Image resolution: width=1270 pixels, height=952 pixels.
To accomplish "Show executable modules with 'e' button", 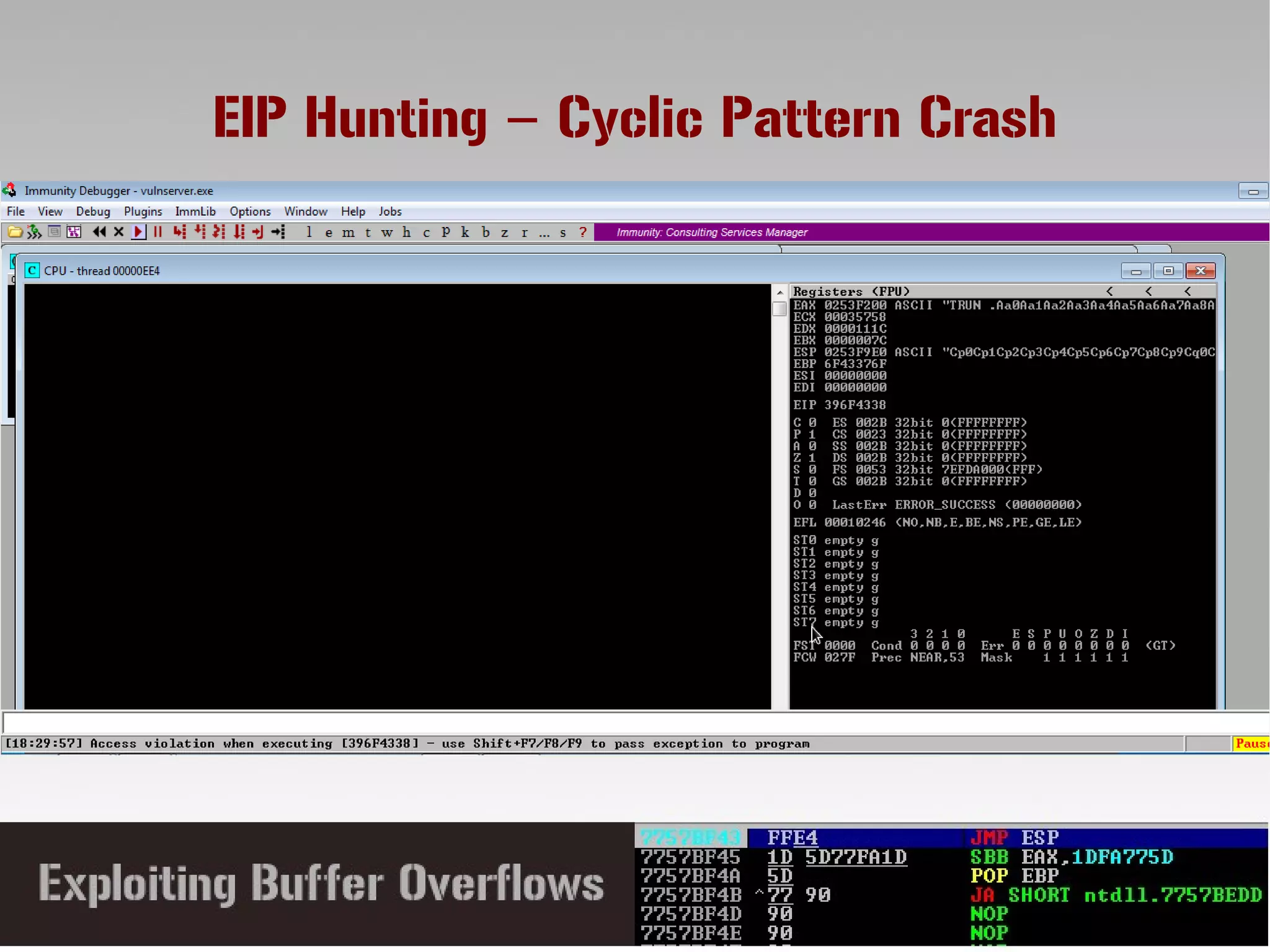I will tap(329, 233).
